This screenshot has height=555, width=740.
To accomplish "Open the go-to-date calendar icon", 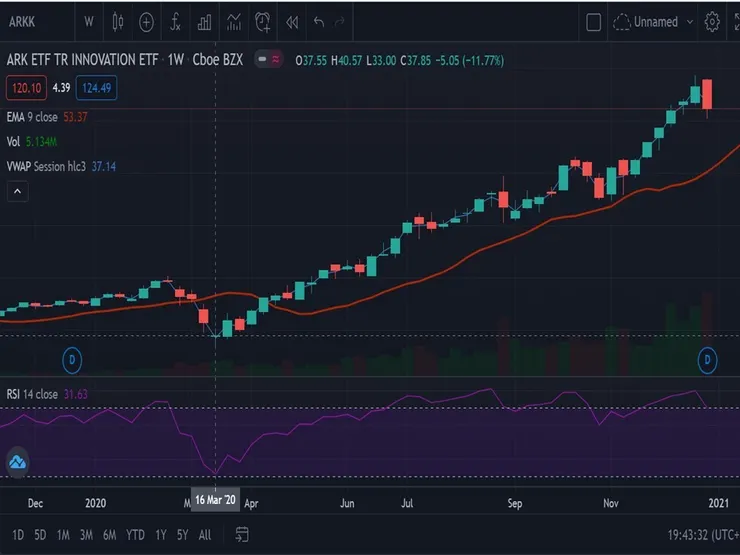I will (x=242, y=534).
